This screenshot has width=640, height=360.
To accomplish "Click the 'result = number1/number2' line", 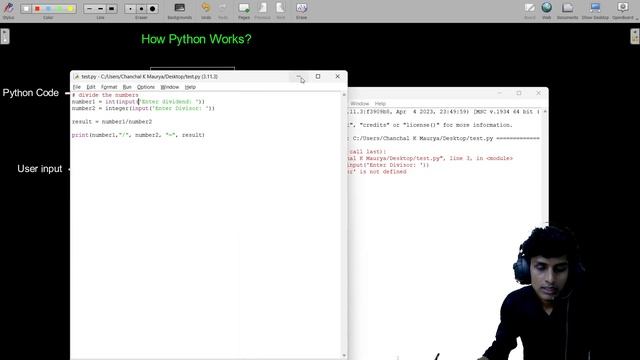I will (112, 122).
